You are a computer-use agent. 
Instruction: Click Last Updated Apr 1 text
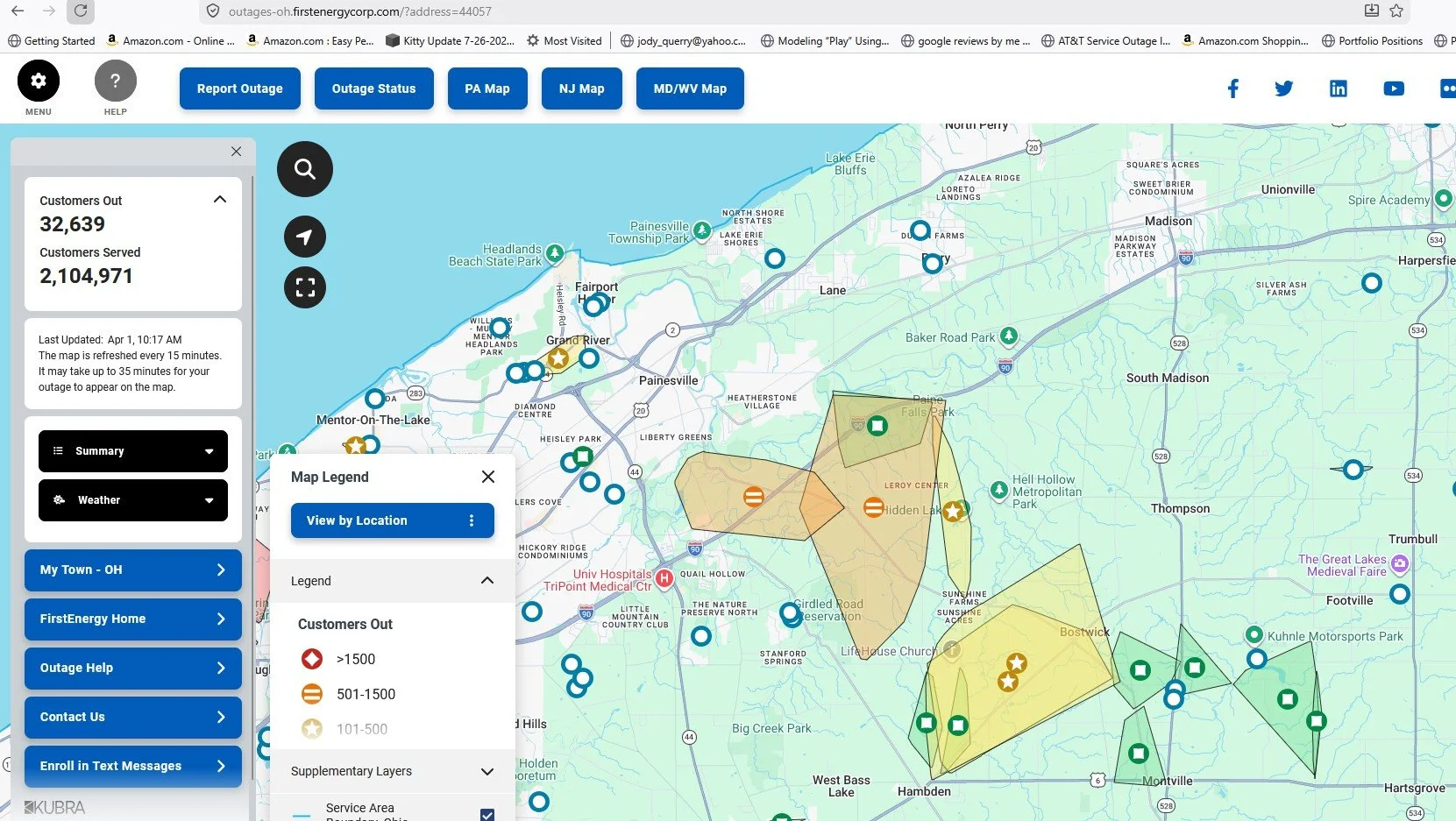(x=110, y=339)
